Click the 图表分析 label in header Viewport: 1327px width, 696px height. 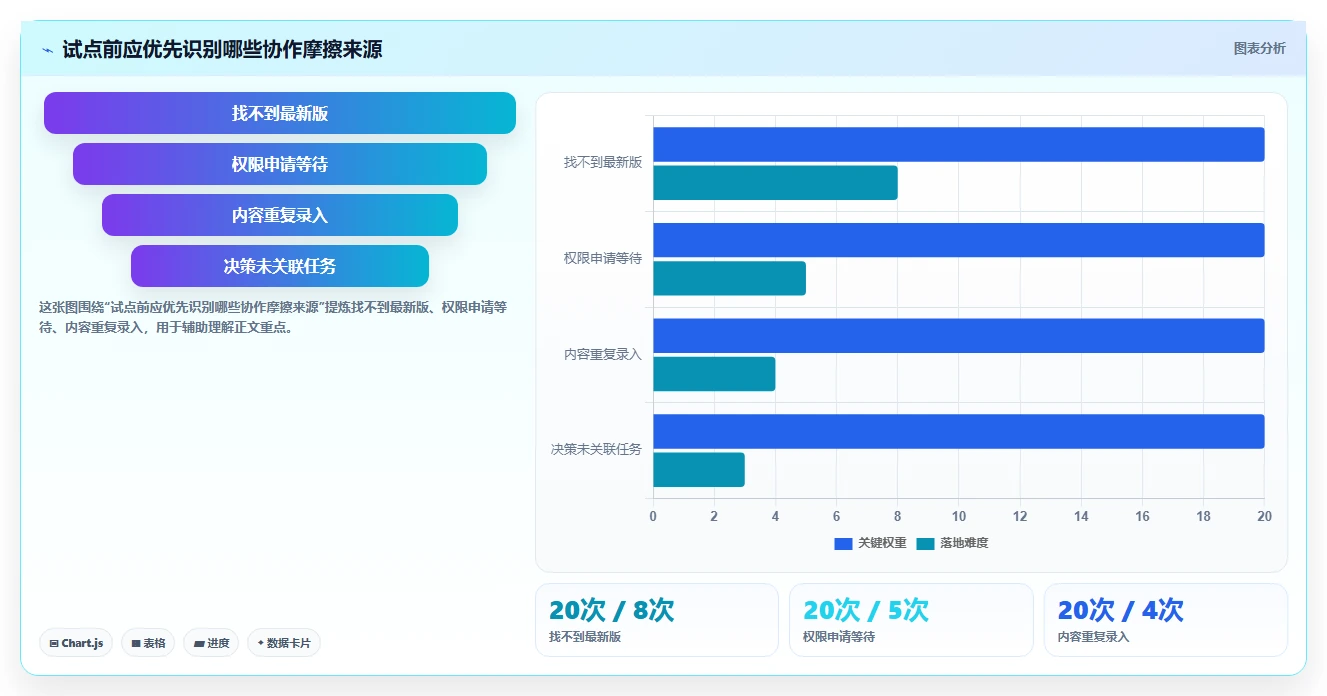(x=1259, y=48)
